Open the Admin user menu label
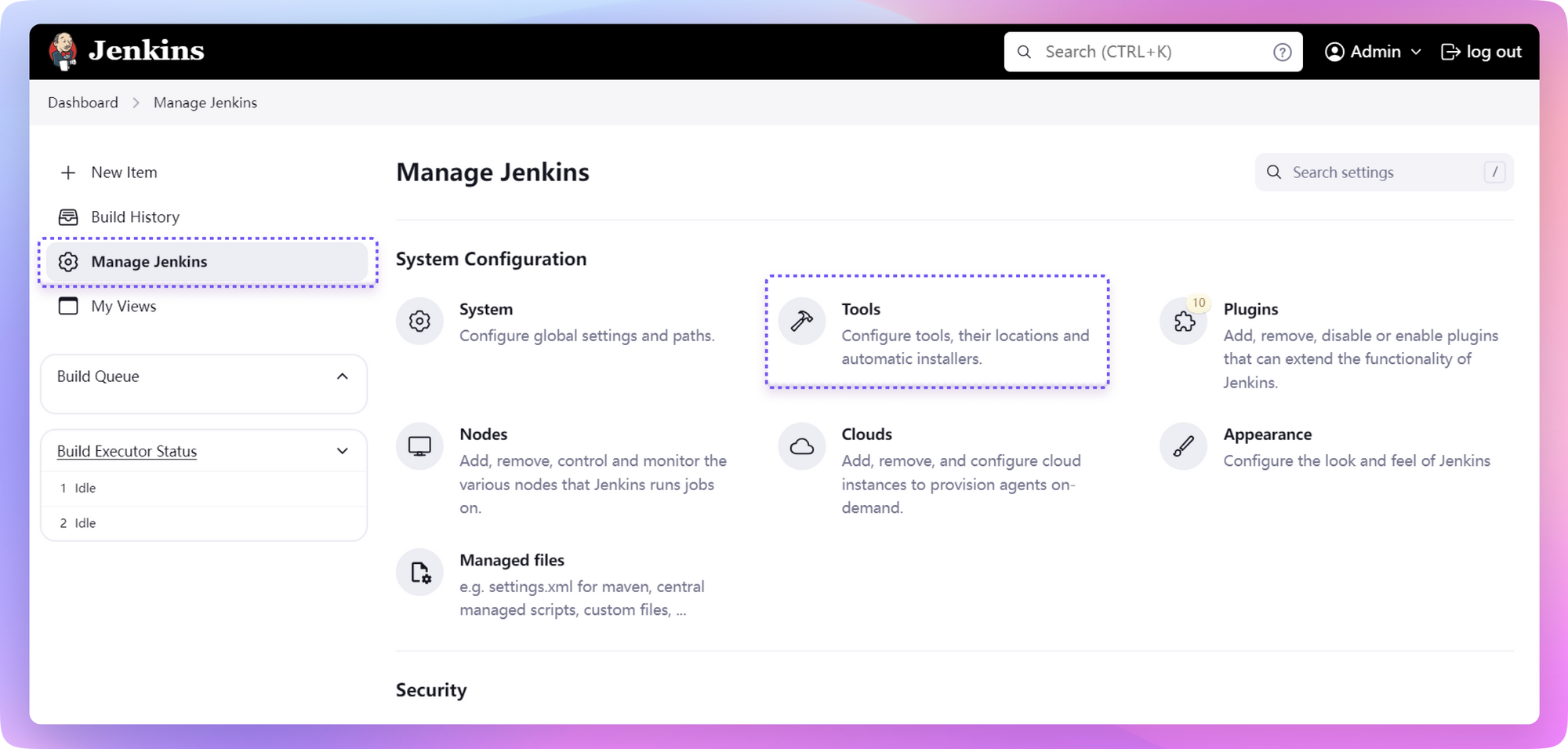Screen dimensions: 1568x749 point(1375,52)
